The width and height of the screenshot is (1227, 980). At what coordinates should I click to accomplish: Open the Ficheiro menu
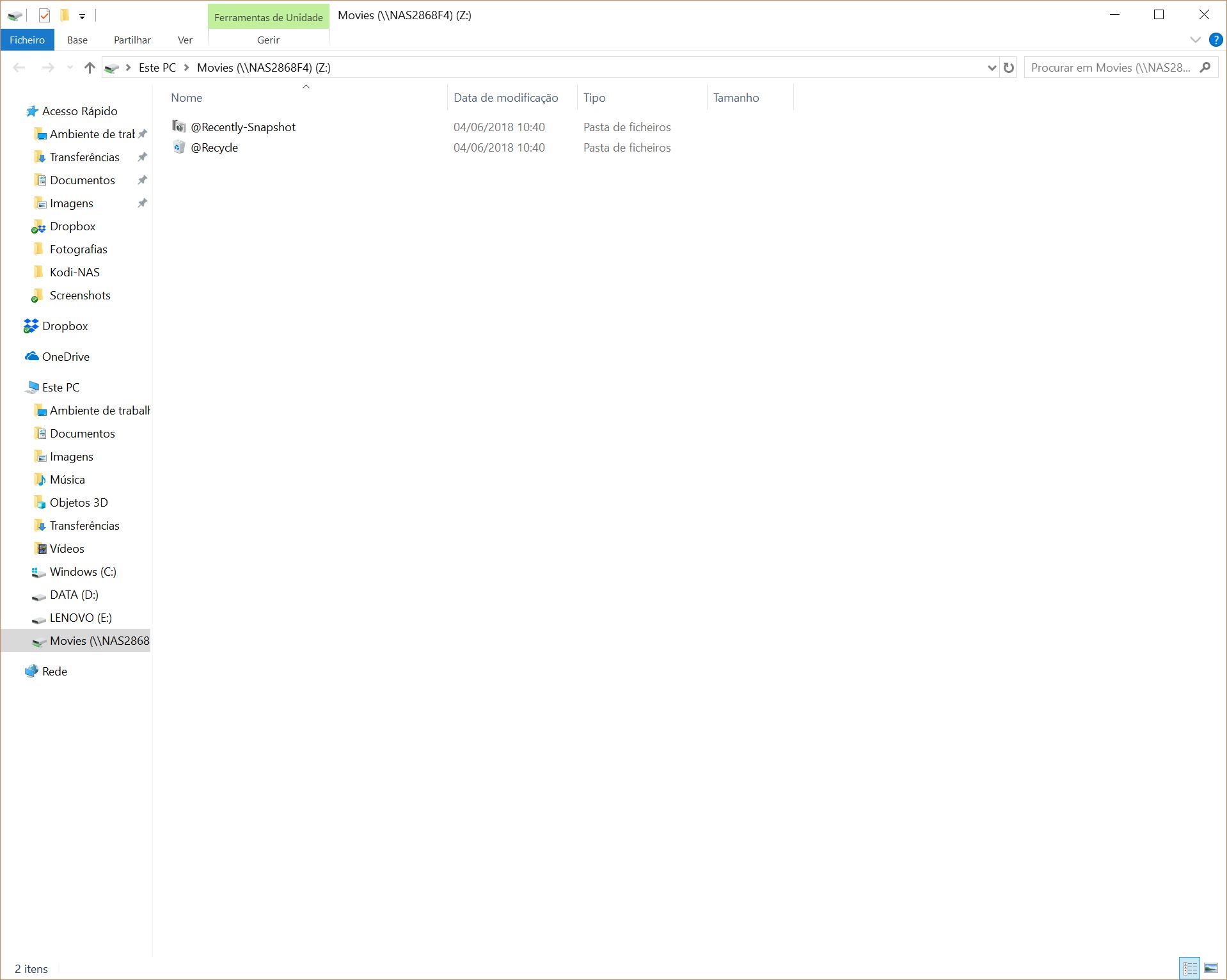click(28, 40)
